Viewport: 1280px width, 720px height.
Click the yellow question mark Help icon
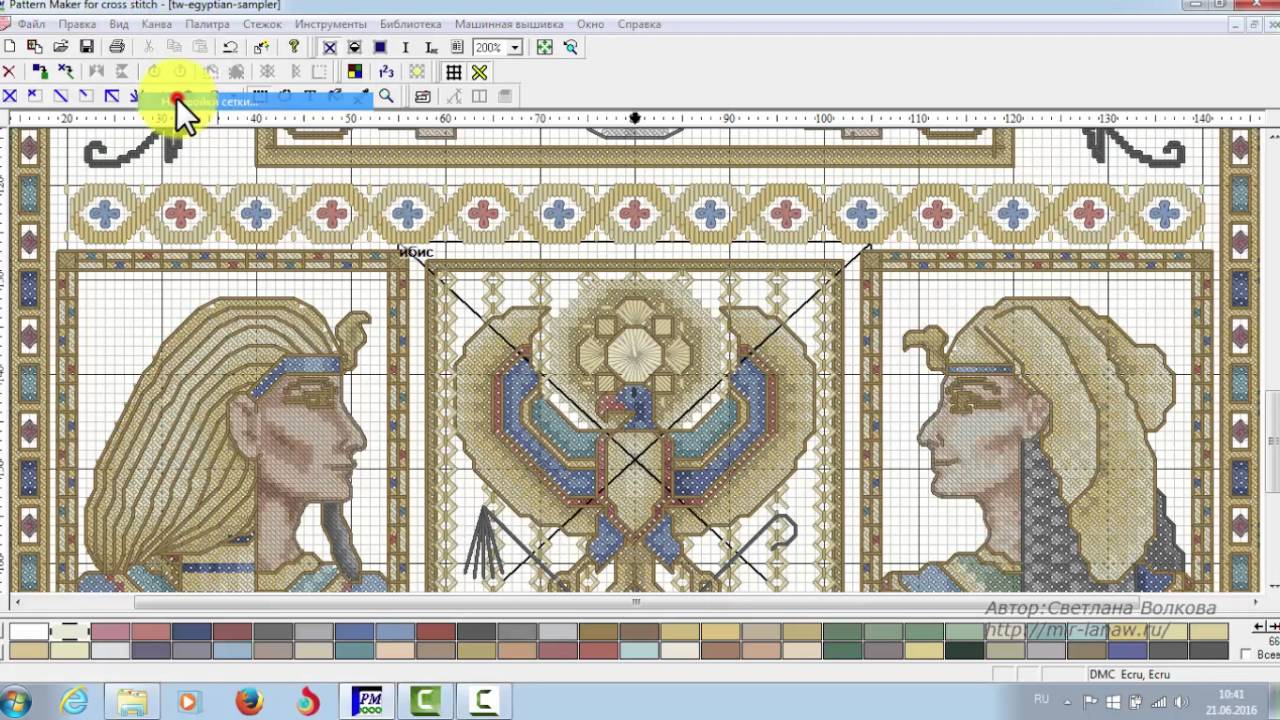pyautogui.click(x=293, y=46)
